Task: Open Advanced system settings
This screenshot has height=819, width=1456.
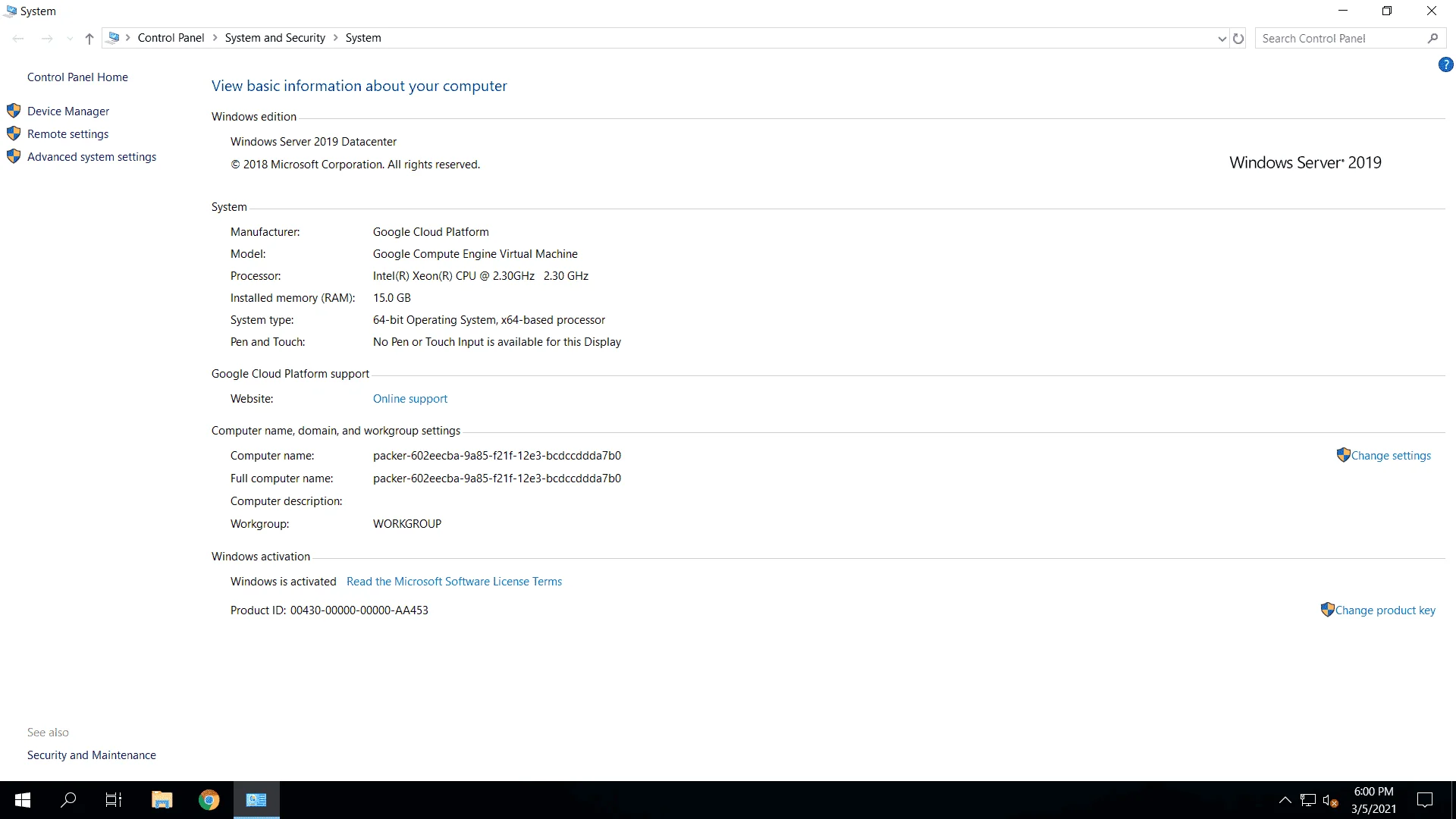Action: coord(92,157)
